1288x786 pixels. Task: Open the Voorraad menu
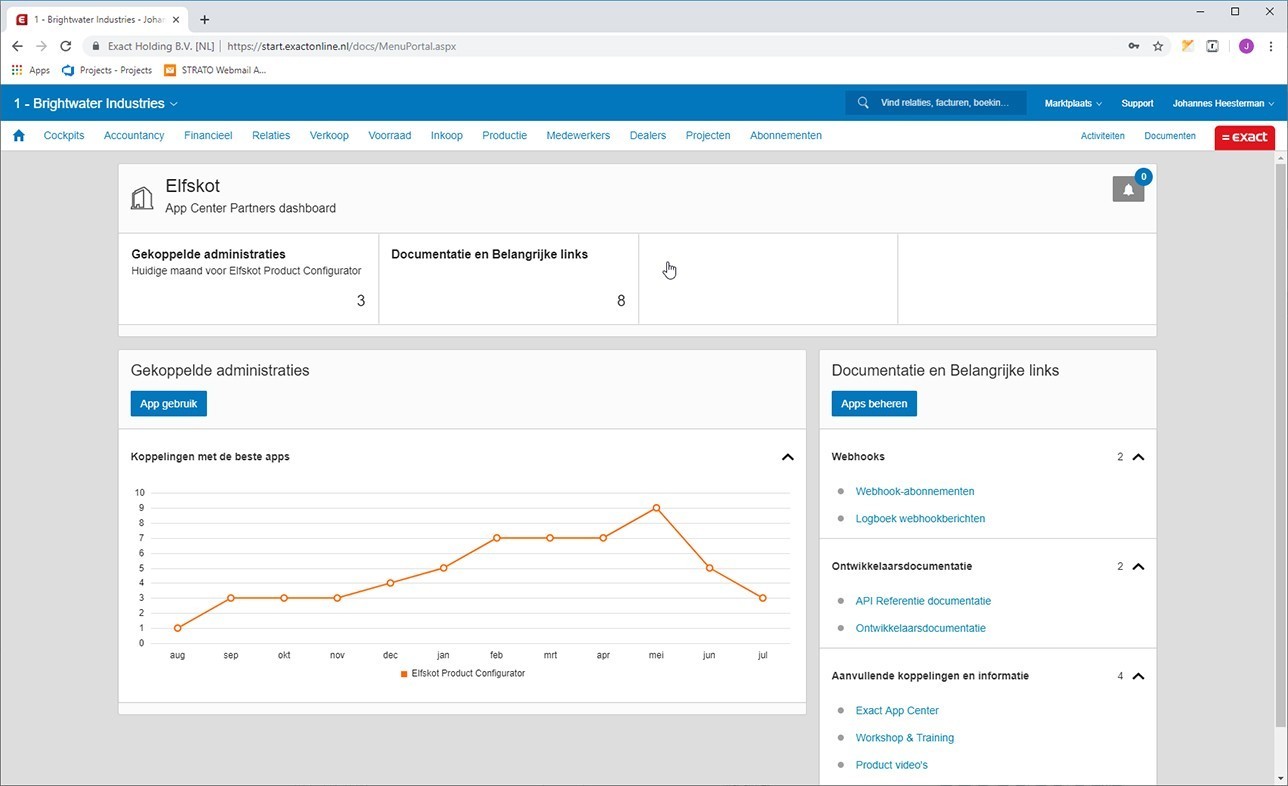(390, 135)
